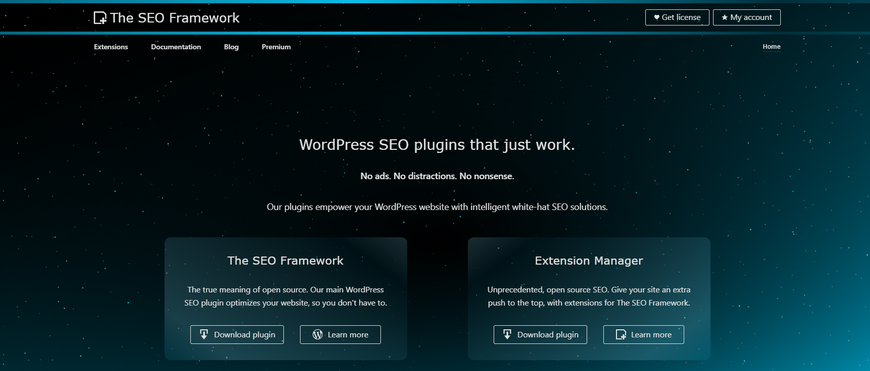This screenshot has width=870, height=371.
Task: Open the Blog menu link
Action: click(231, 47)
